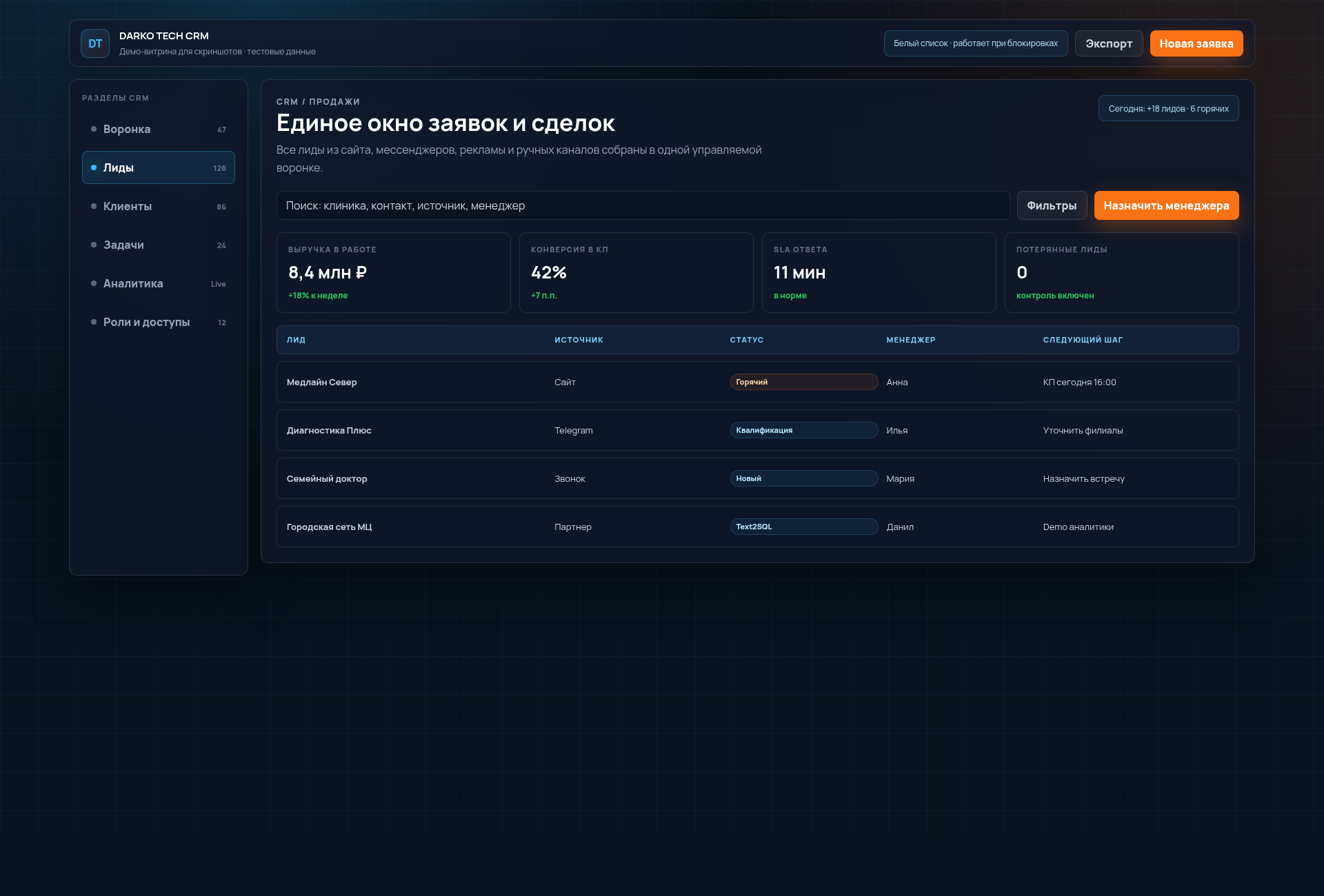Click the Партнер source cell

(573, 527)
